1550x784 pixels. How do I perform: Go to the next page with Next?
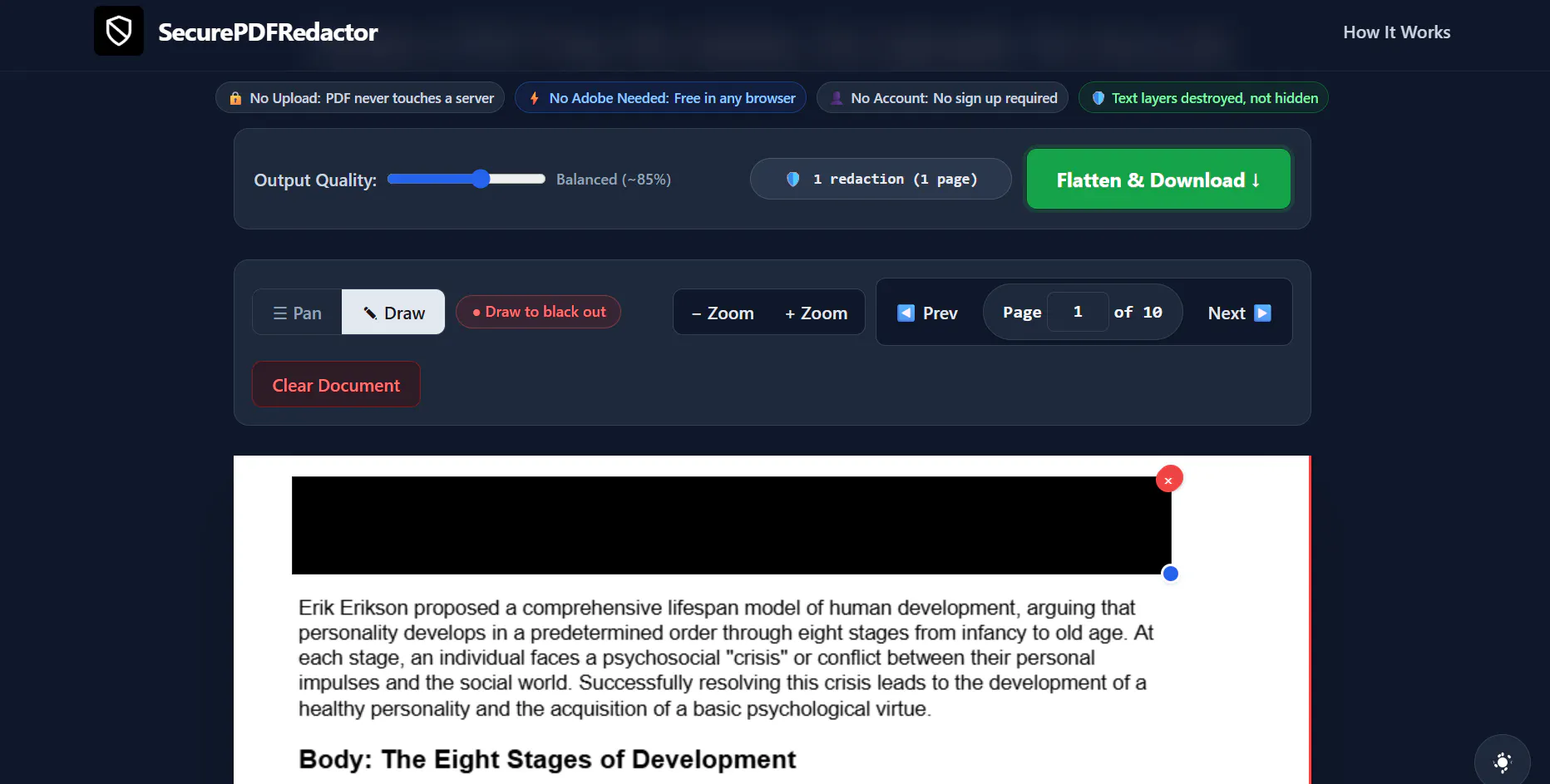pos(1239,313)
